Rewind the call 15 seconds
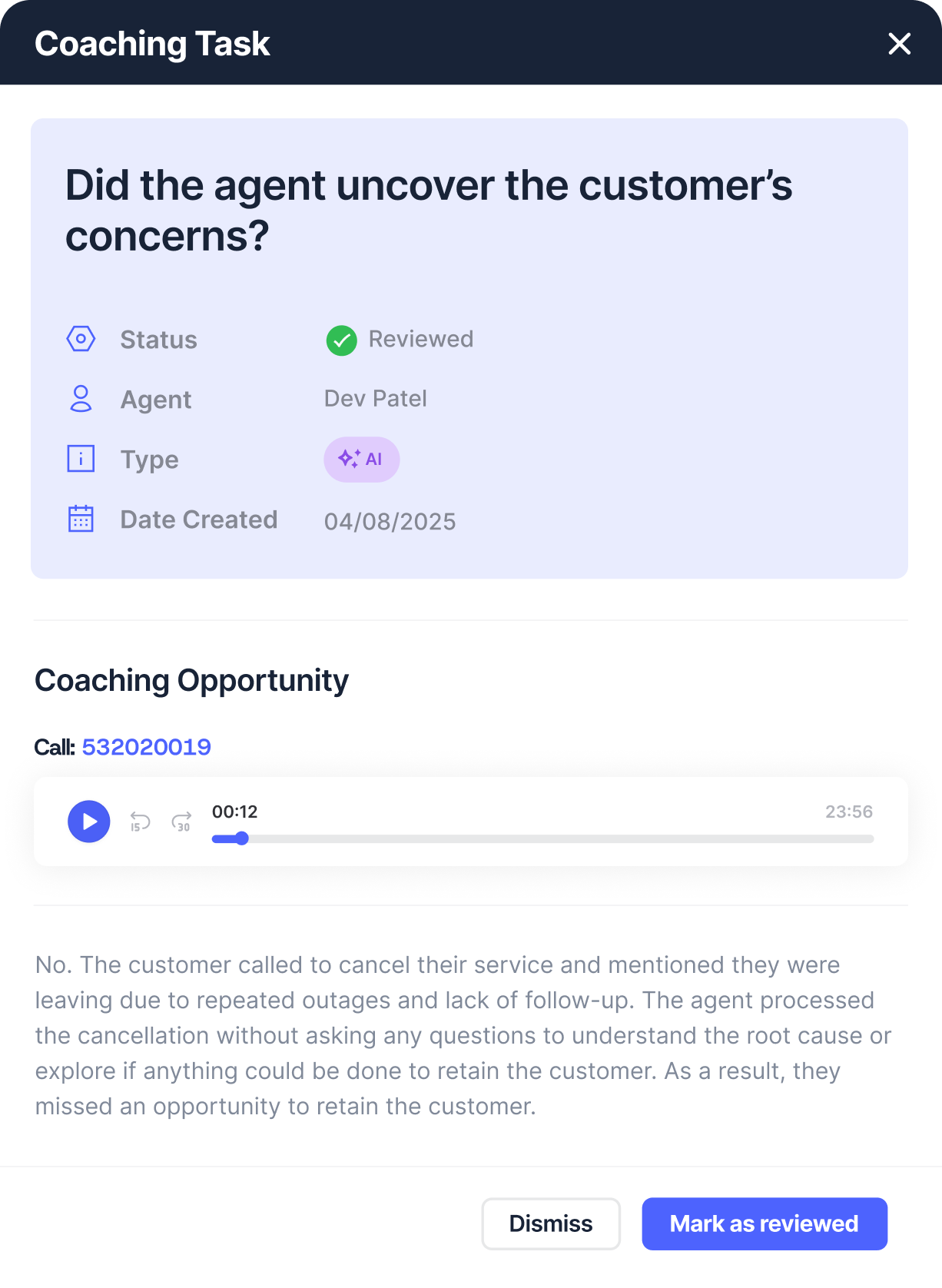The image size is (942, 1288). (x=140, y=822)
